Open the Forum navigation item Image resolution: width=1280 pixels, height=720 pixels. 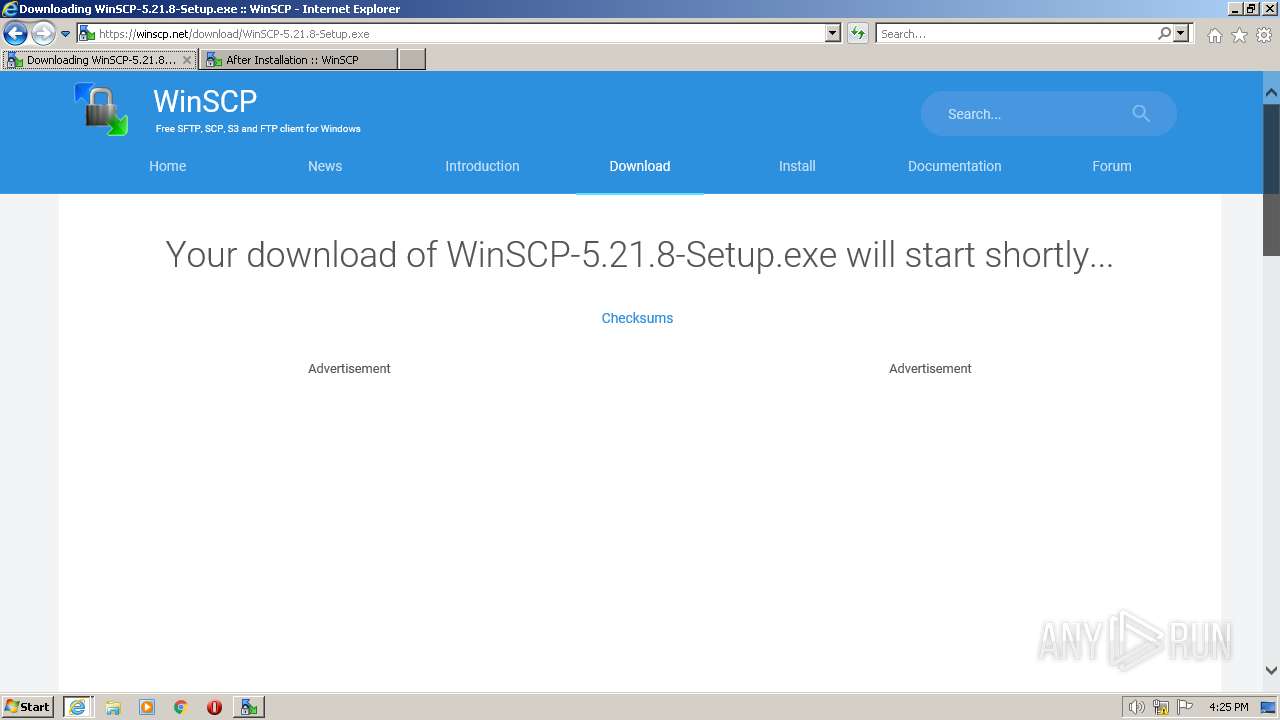pyautogui.click(x=1112, y=166)
